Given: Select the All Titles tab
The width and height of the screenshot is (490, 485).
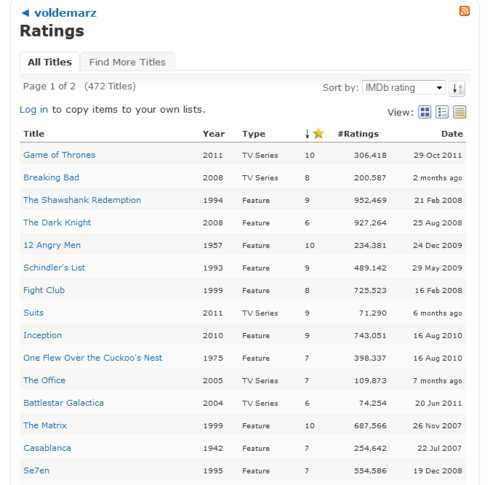Looking at the screenshot, I should tap(50, 62).
